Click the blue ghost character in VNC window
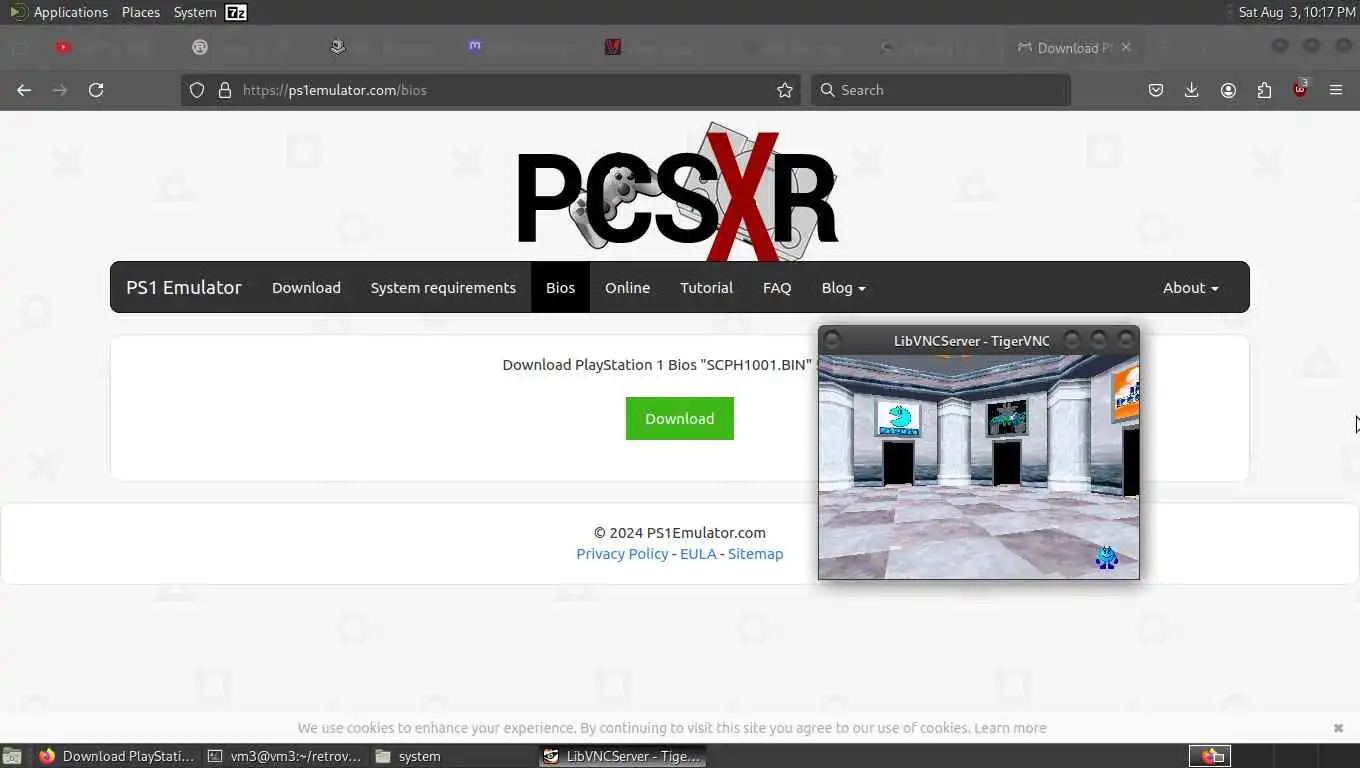 click(x=1106, y=557)
